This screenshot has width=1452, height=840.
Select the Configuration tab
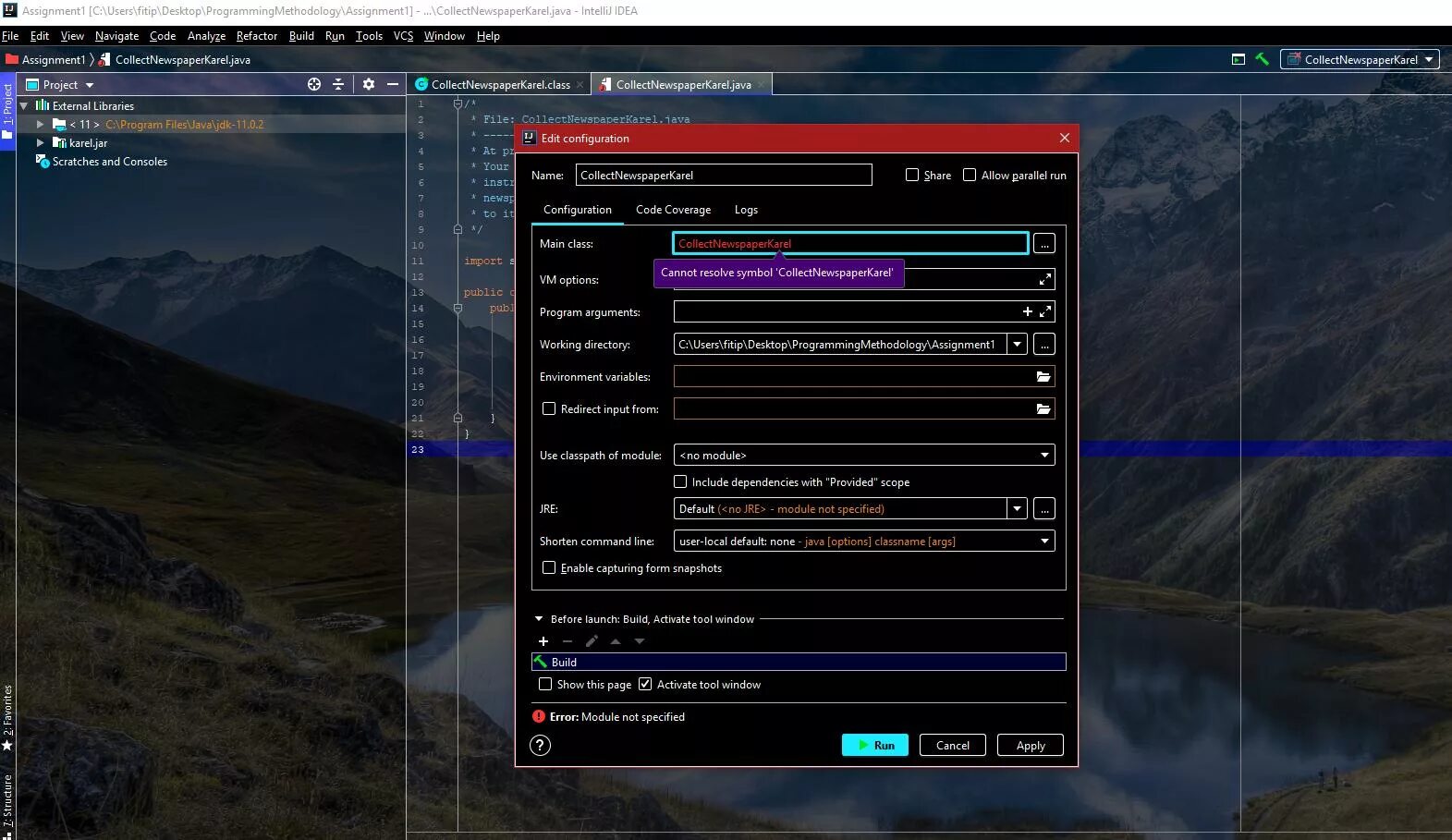tap(578, 210)
